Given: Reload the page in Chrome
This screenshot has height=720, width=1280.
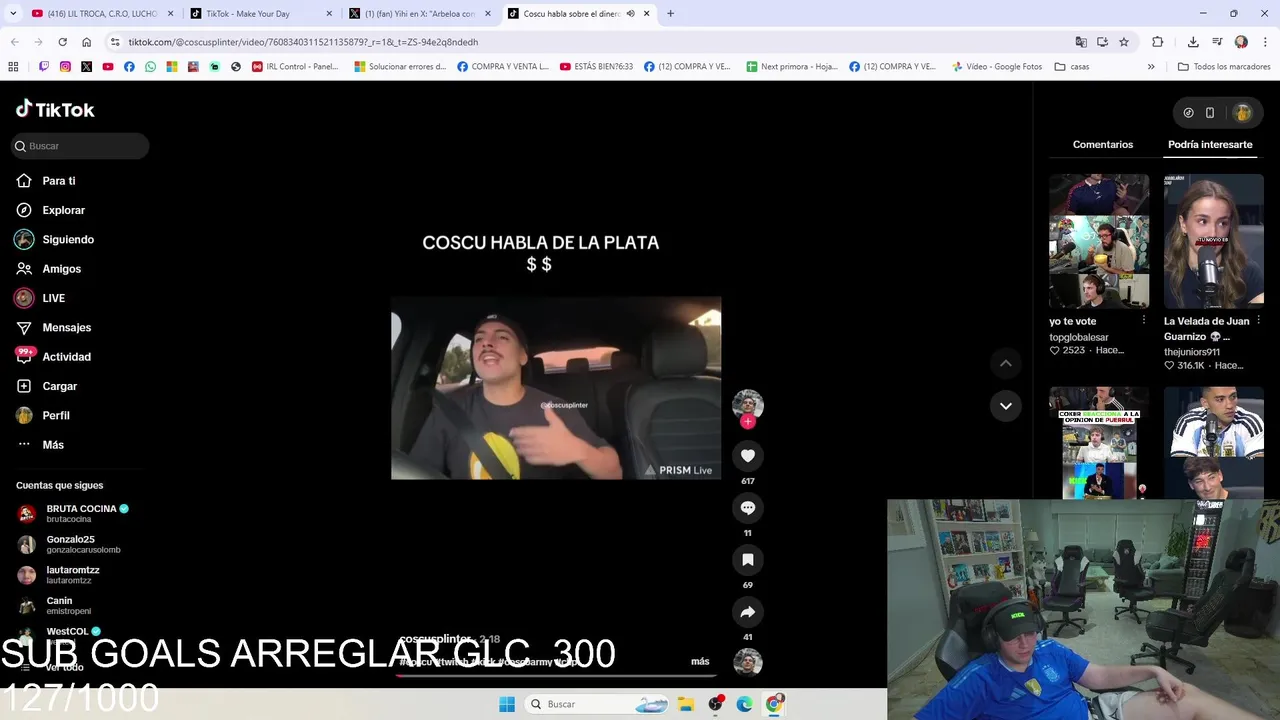Looking at the screenshot, I should pos(62,42).
